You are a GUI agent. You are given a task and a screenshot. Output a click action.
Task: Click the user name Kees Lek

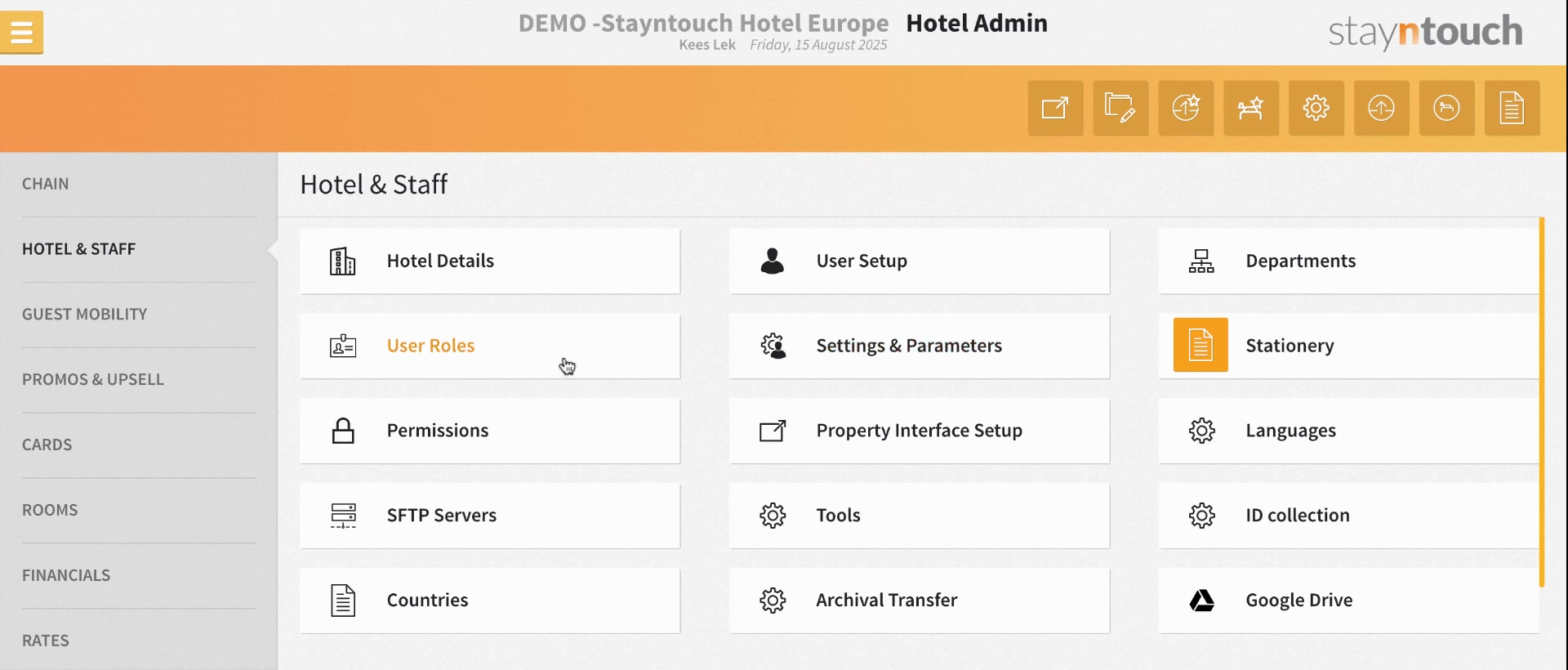[707, 45]
